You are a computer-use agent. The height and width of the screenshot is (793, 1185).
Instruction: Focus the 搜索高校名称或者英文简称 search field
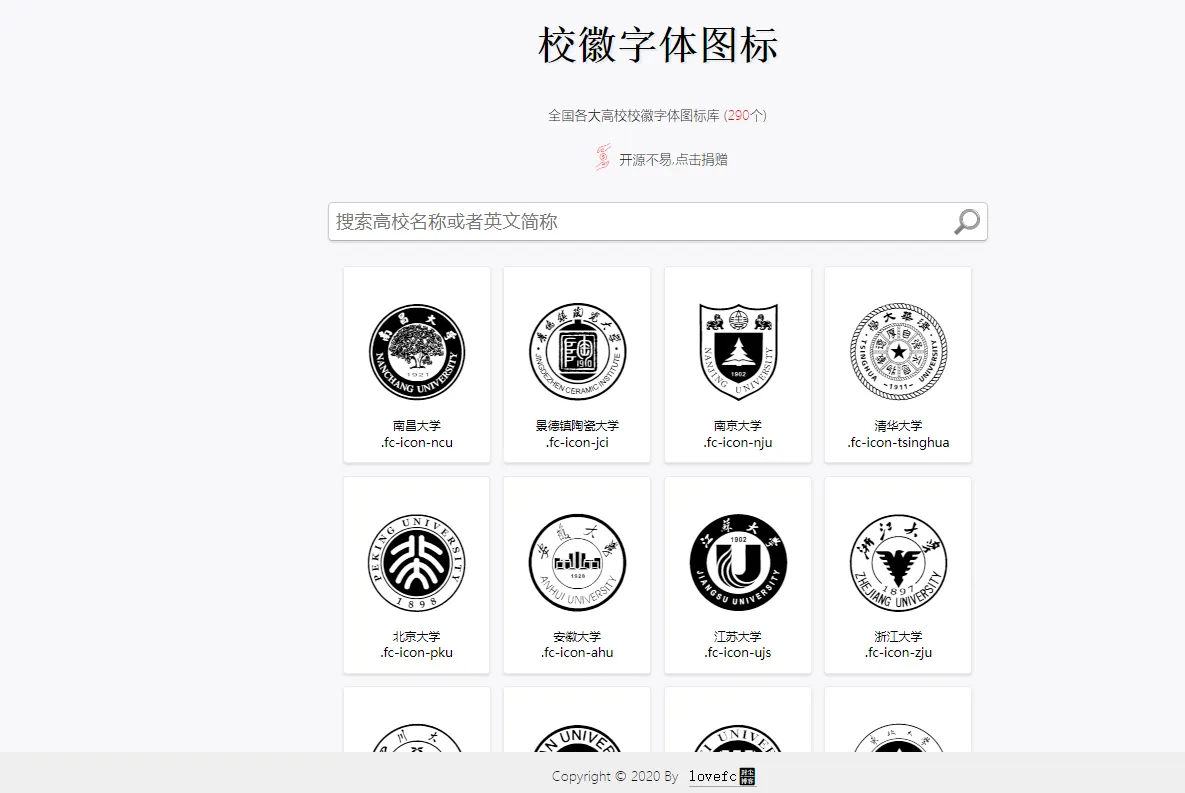tap(657, 221)
